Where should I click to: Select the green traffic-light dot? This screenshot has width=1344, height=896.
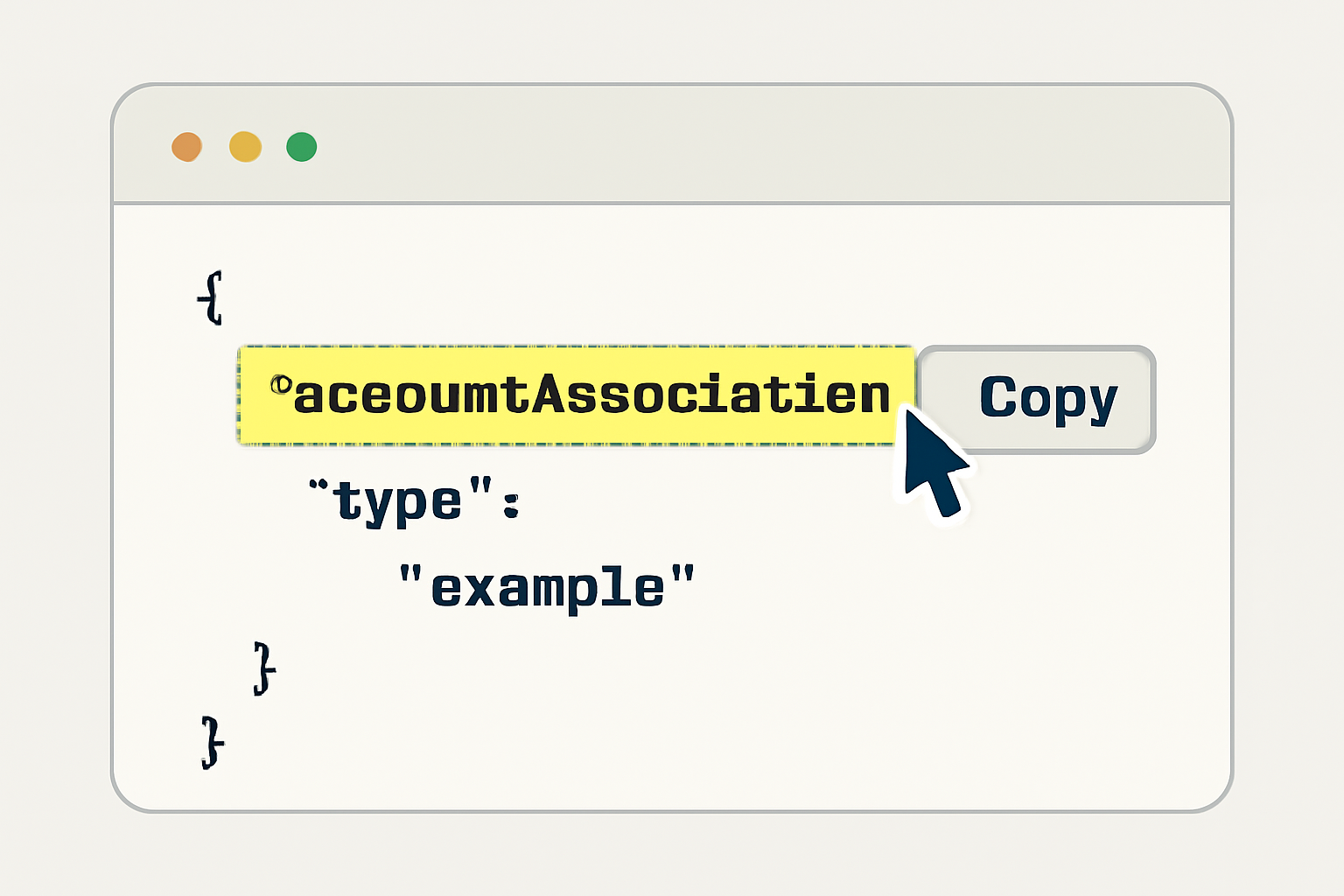coord(302,146)
